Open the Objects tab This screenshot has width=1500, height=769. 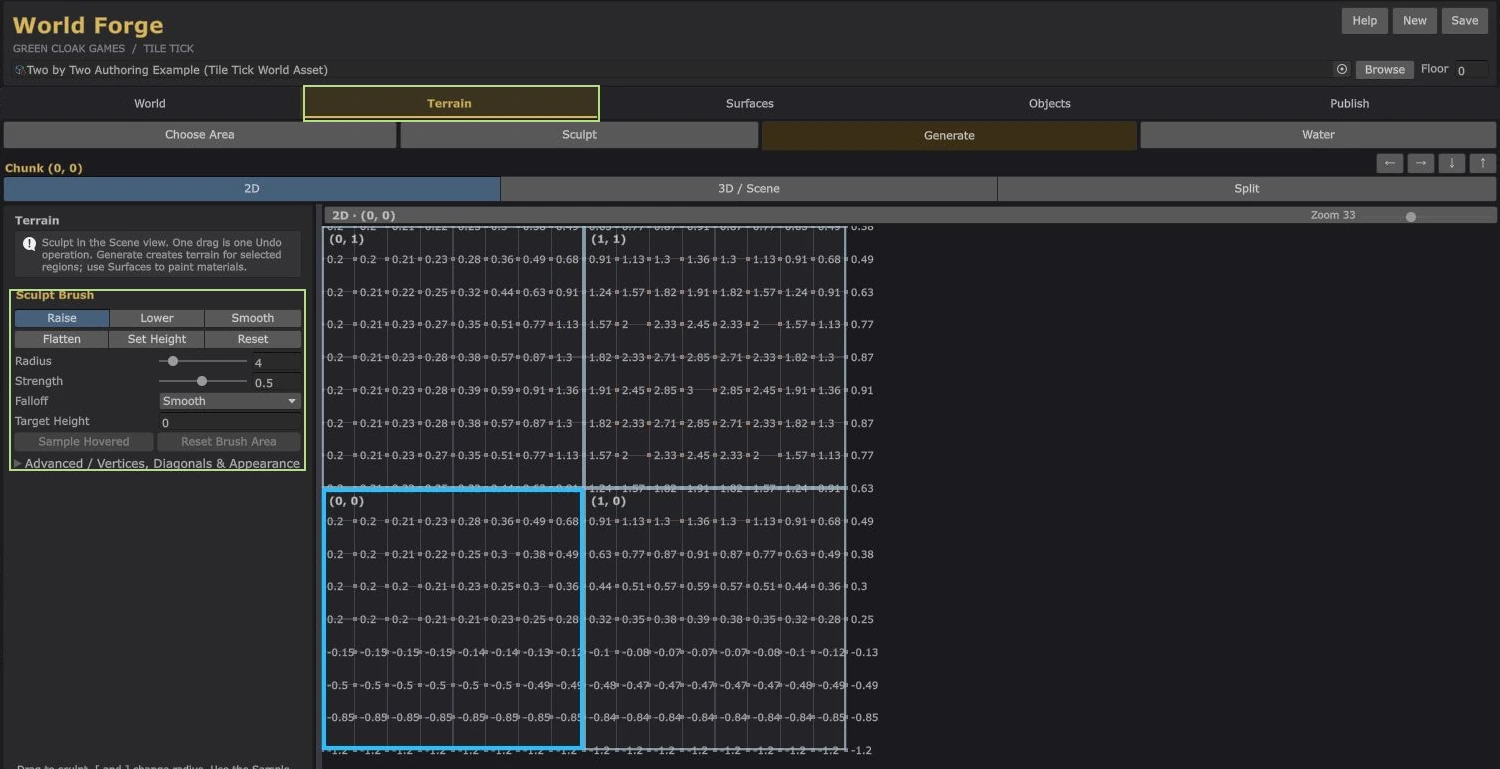click(x=1050, y=103)
